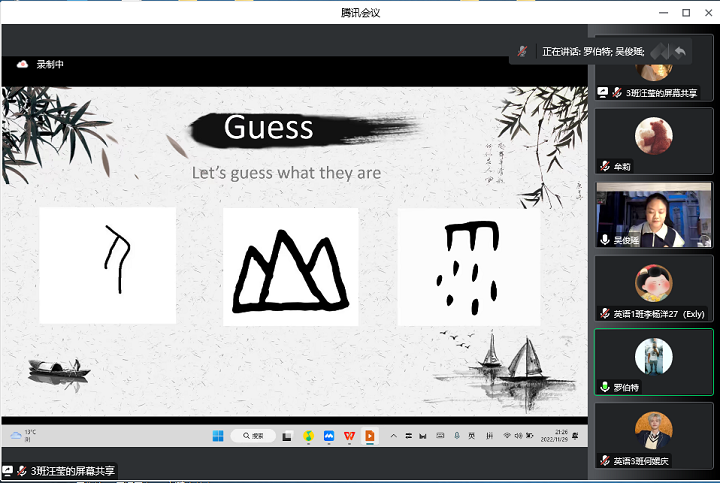Open Windows Start menu in shared taskbar

[217, 436]
